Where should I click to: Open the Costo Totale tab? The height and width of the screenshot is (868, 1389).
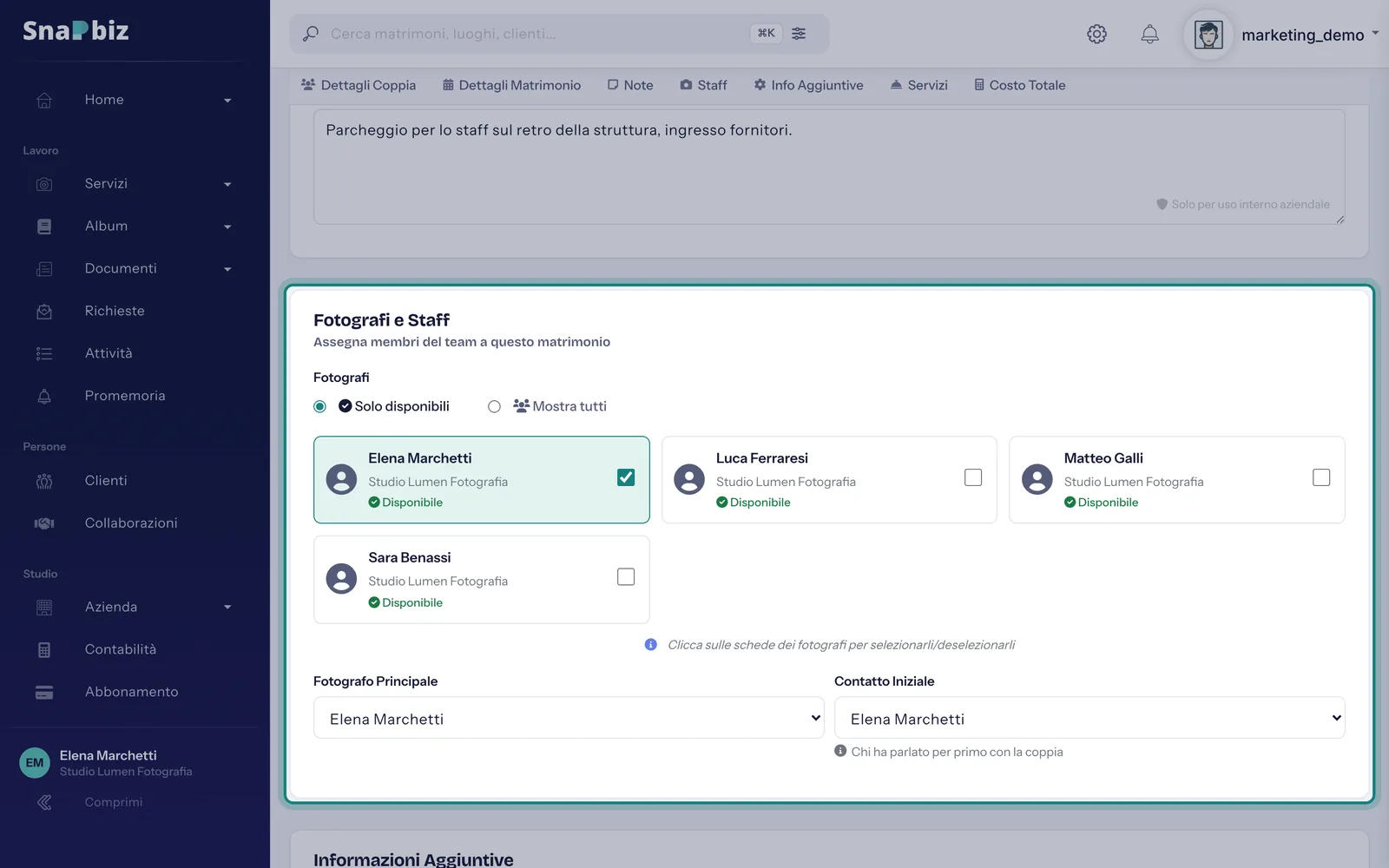click(1019, 85)
